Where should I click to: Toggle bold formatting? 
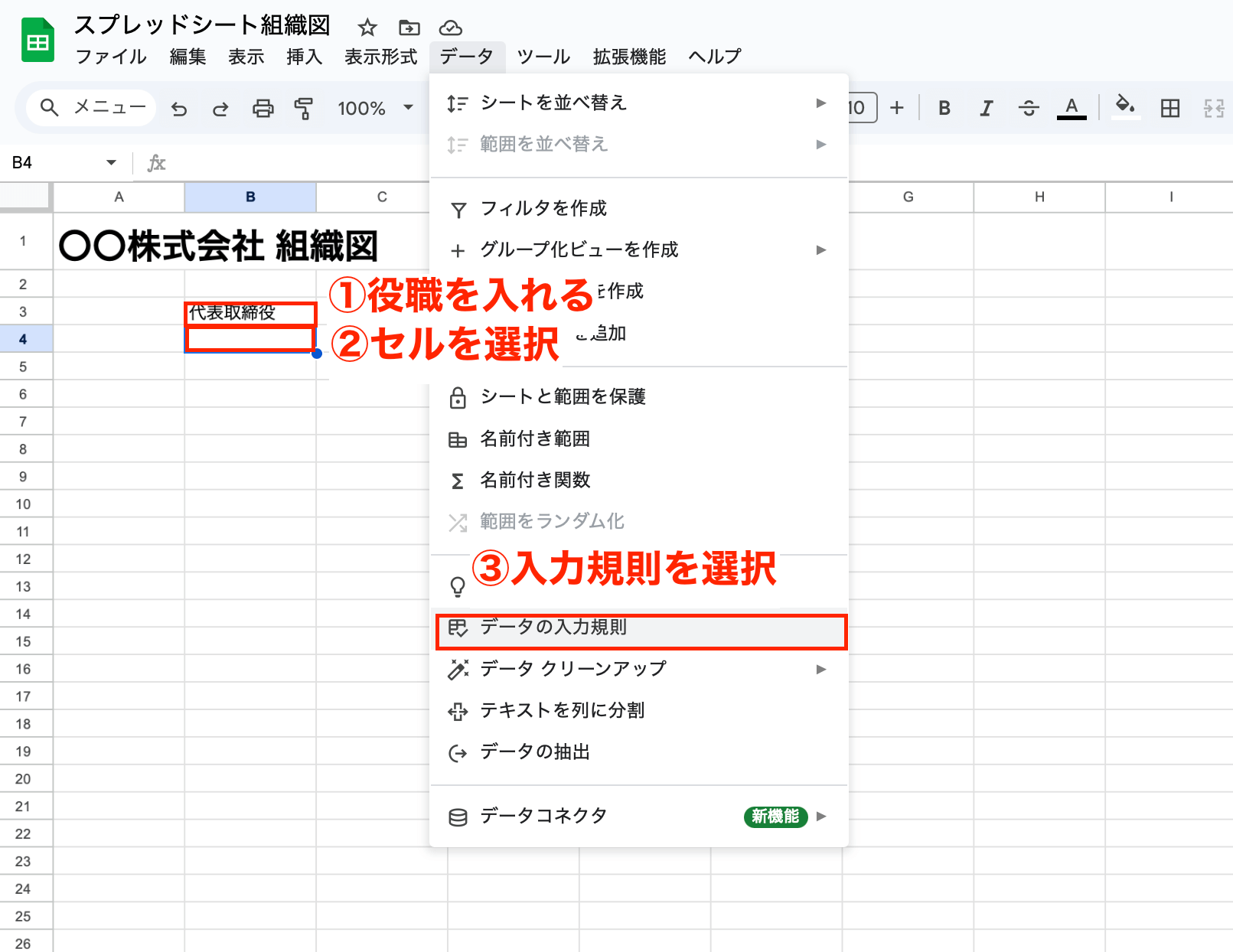[x=944, y=108]
